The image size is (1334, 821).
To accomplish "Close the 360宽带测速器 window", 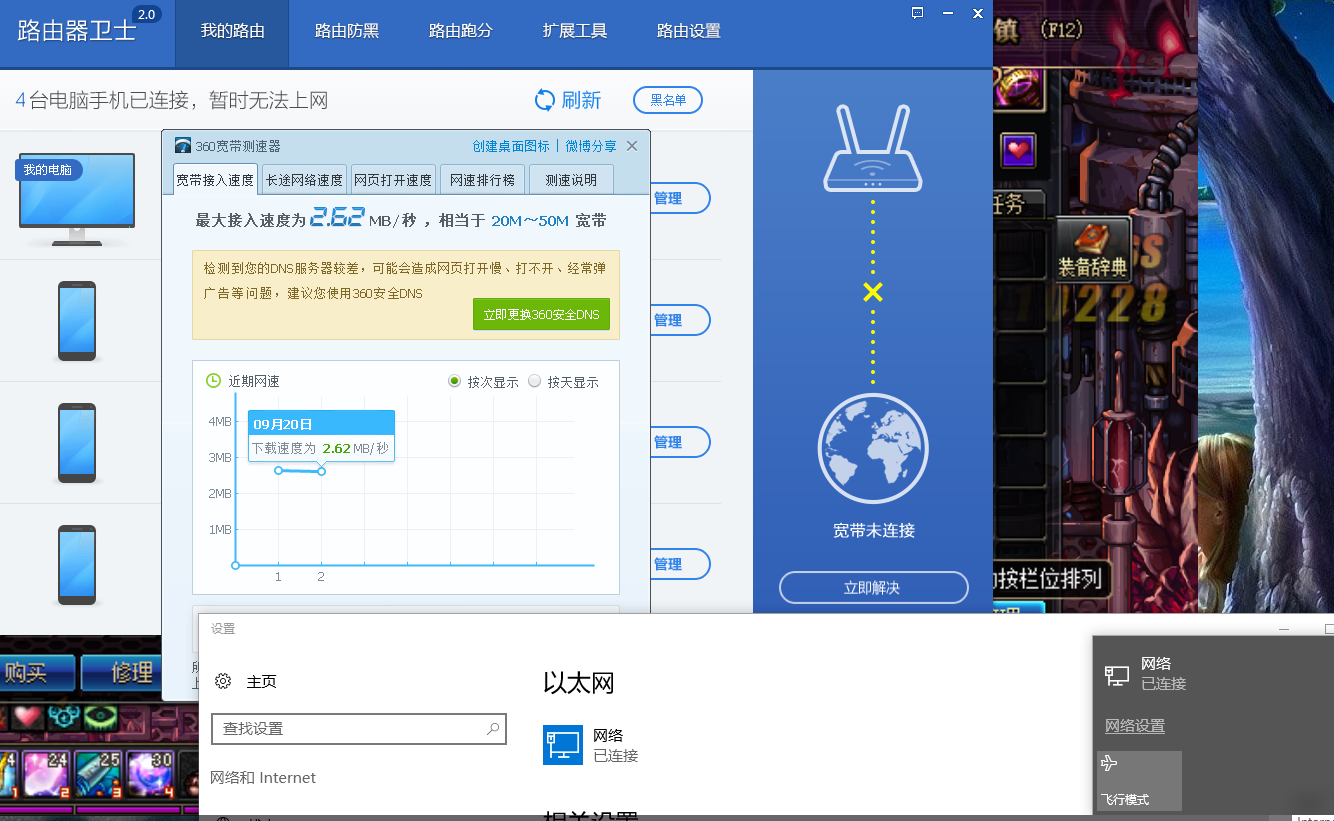I will point(632,146).
